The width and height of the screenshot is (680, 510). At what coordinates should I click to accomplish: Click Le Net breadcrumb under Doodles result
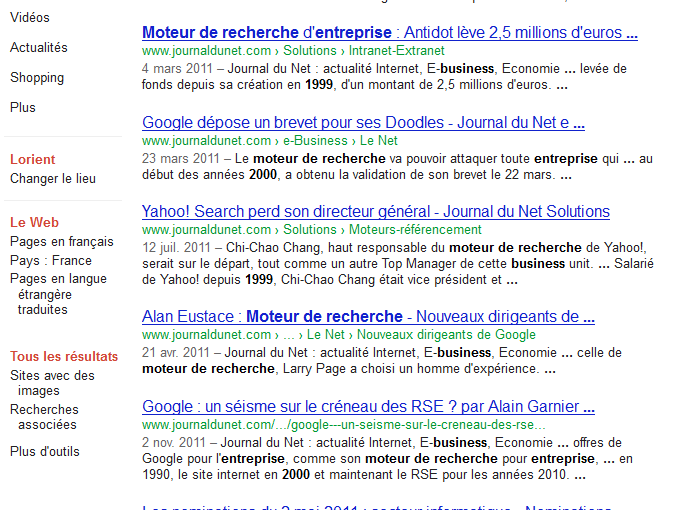pyautogui.click(x=379, y=141)
